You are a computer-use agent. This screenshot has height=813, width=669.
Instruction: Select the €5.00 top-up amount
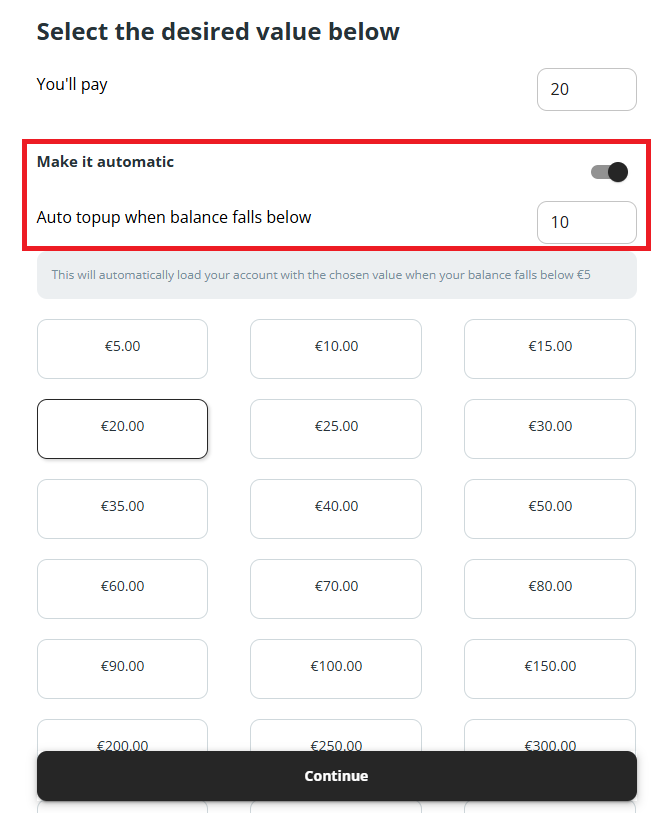point(122,348)
